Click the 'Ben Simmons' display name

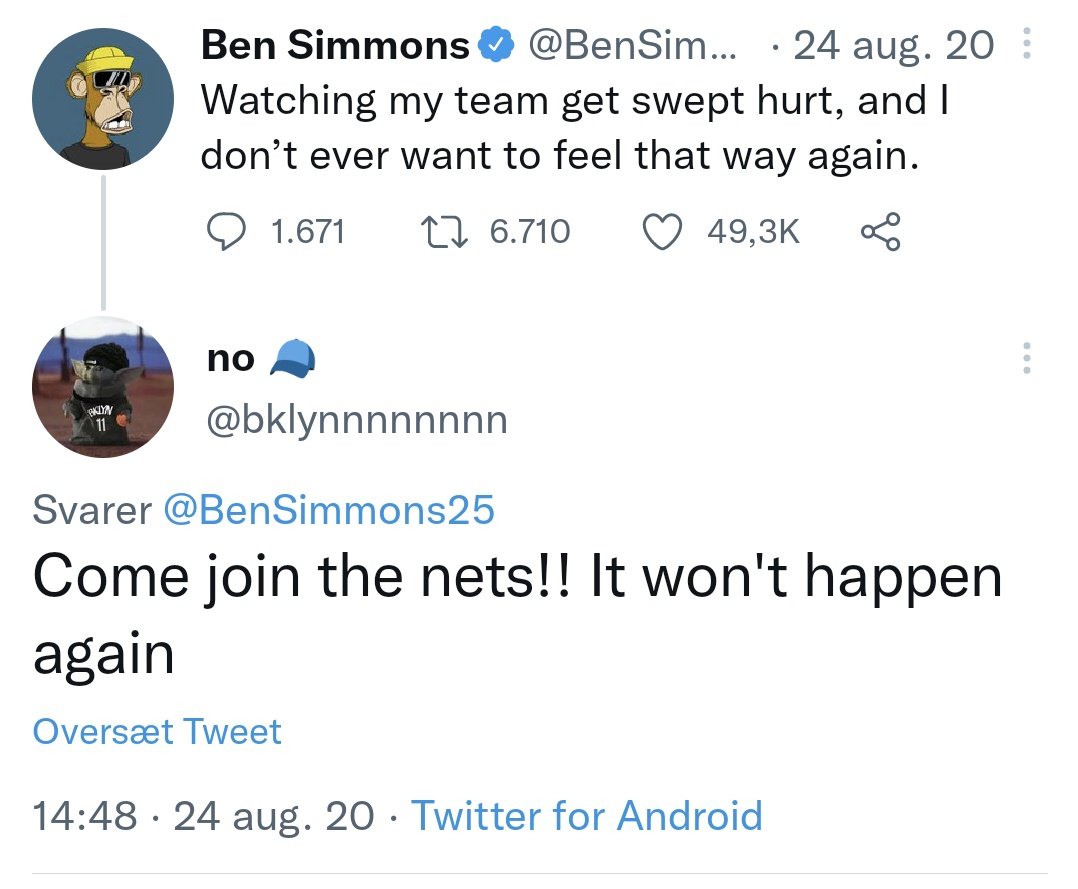pos(335,45)
